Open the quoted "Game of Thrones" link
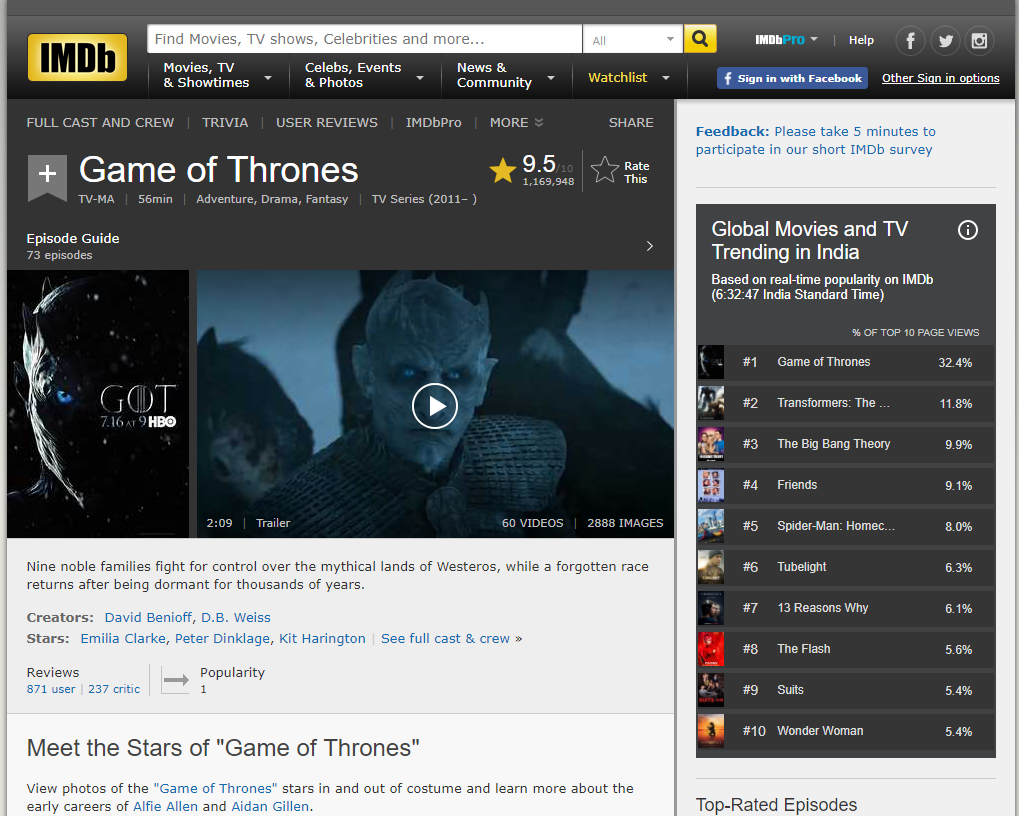 (215, 788)
